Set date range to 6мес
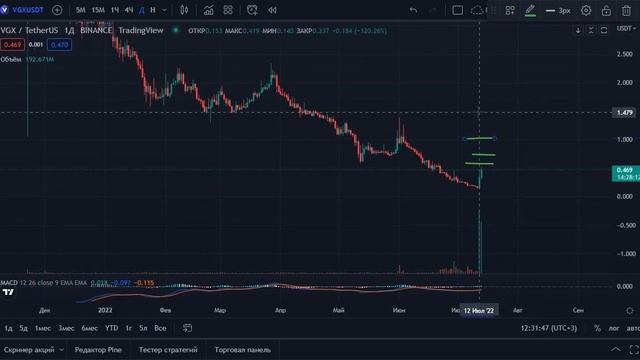640x360 pixels. tap(89, 328)
